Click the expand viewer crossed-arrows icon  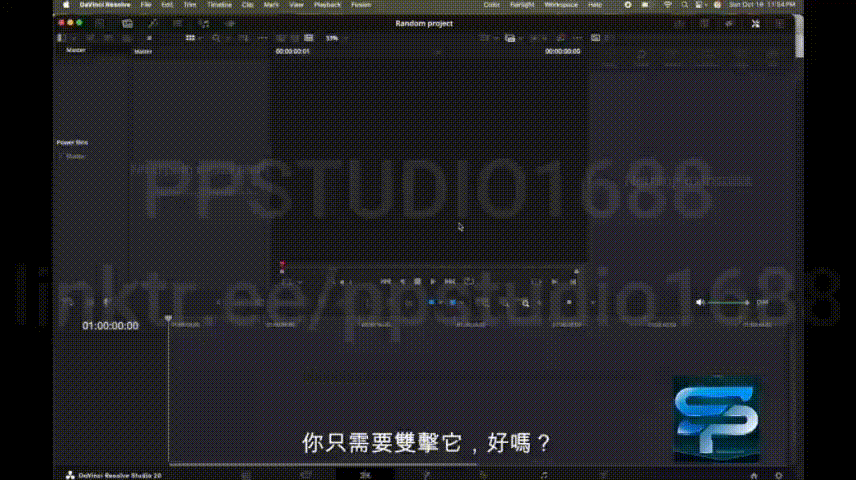[x=756, y=23]
